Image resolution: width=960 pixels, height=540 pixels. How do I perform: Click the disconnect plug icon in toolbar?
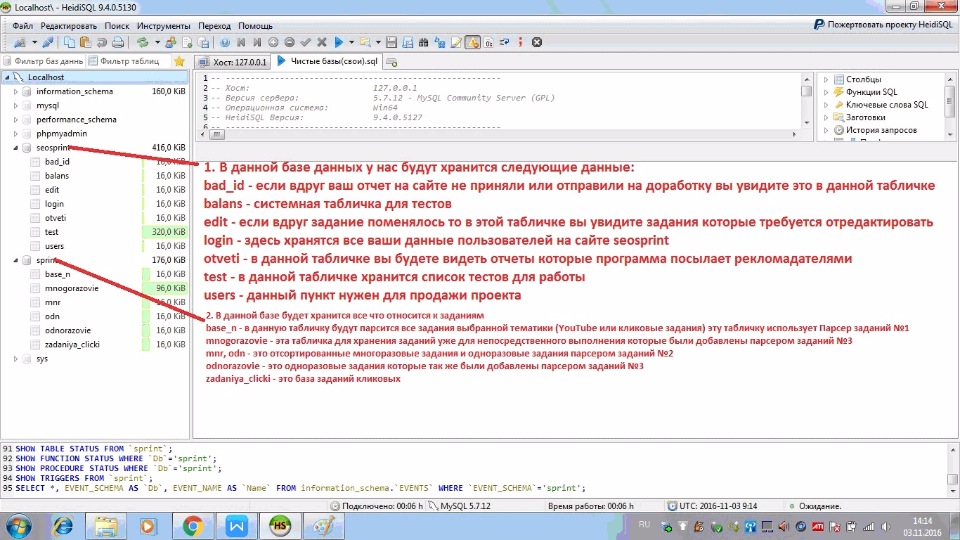click(x=48, y=42)
